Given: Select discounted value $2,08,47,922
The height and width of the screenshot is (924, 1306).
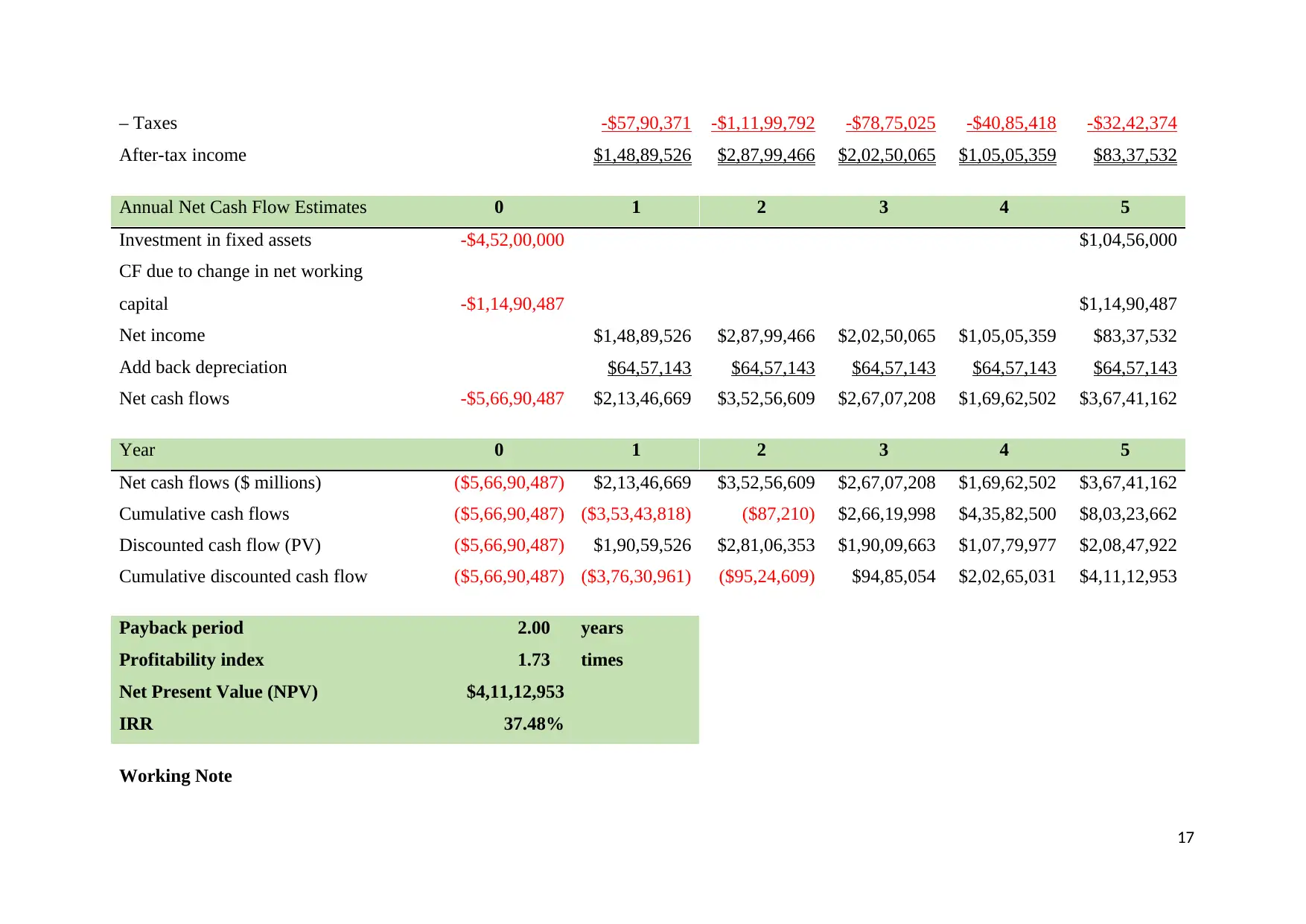Looking at the screenshot, I should (1128, 545).
